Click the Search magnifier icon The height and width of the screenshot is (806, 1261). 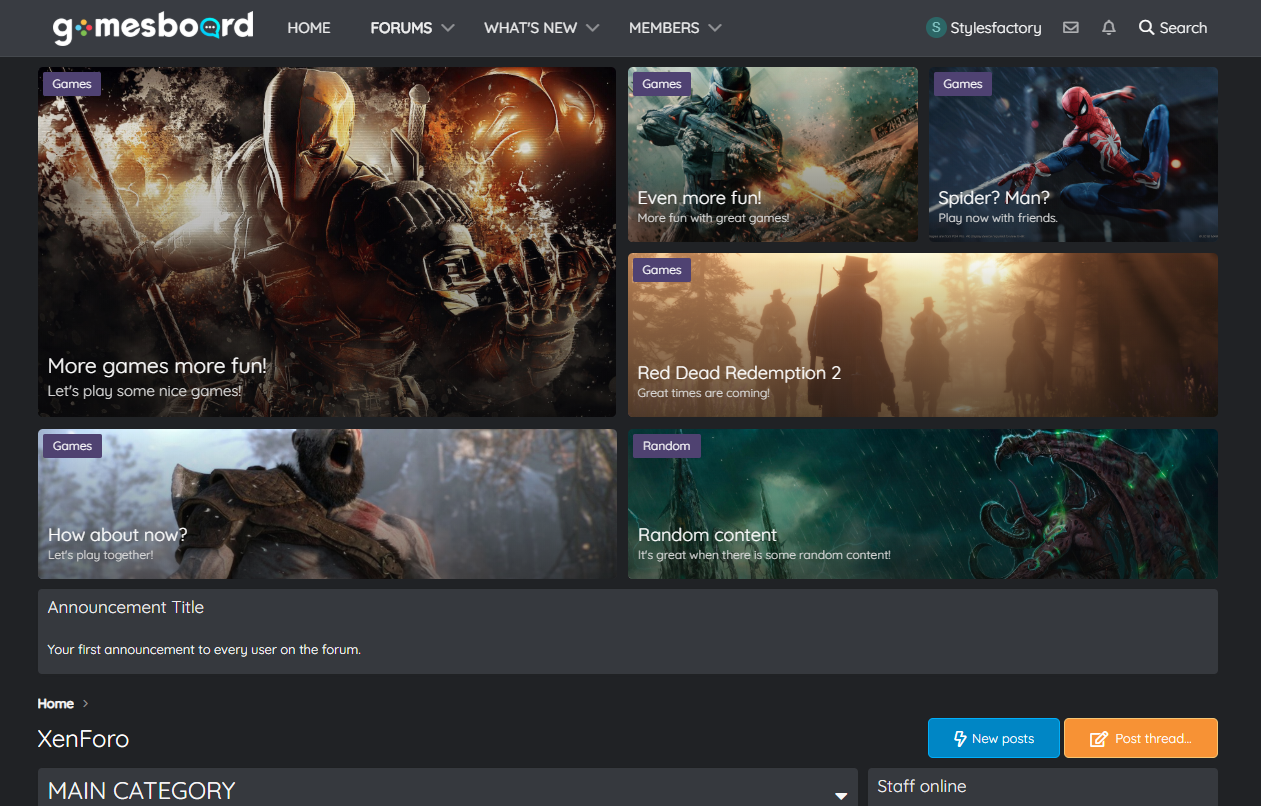tap(1147, 28)
